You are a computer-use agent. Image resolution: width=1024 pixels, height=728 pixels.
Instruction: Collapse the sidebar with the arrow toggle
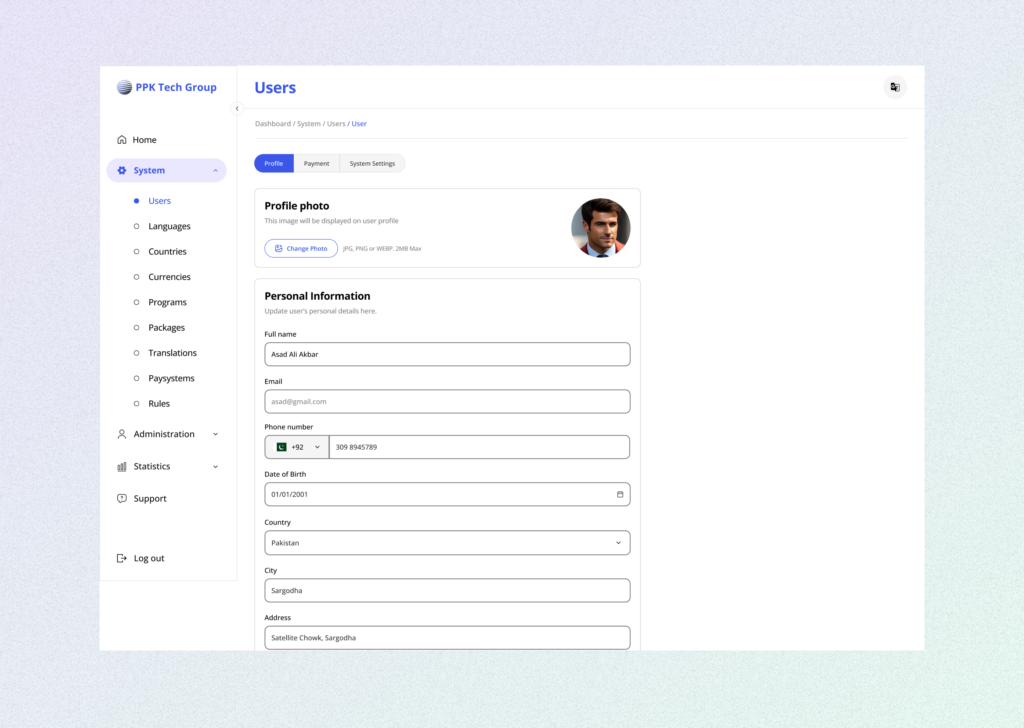coord(237,109)
